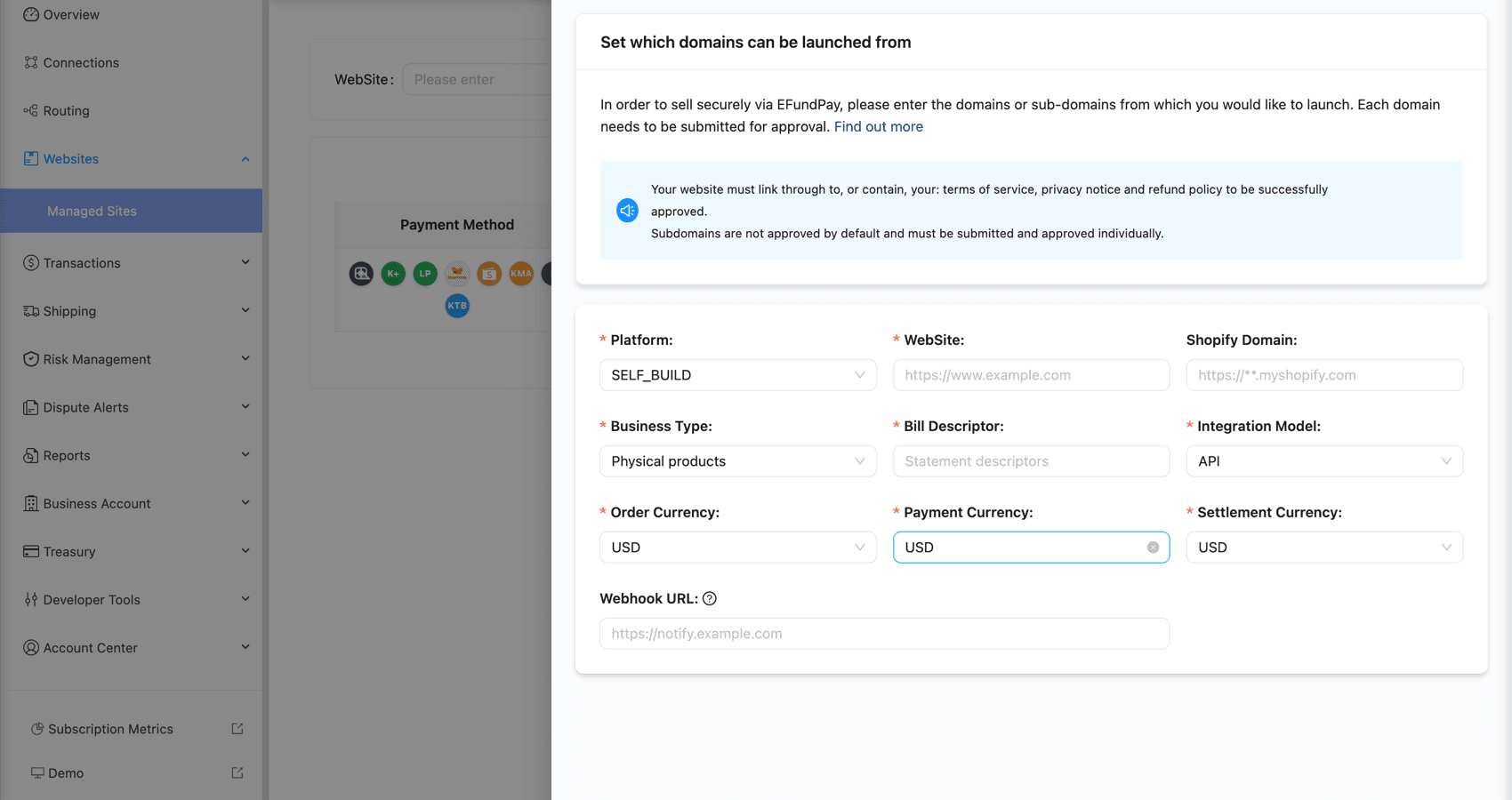Click the Connections icon in sidebar
The width and height of the screenshot is (1512, 800).
point(31,62)
